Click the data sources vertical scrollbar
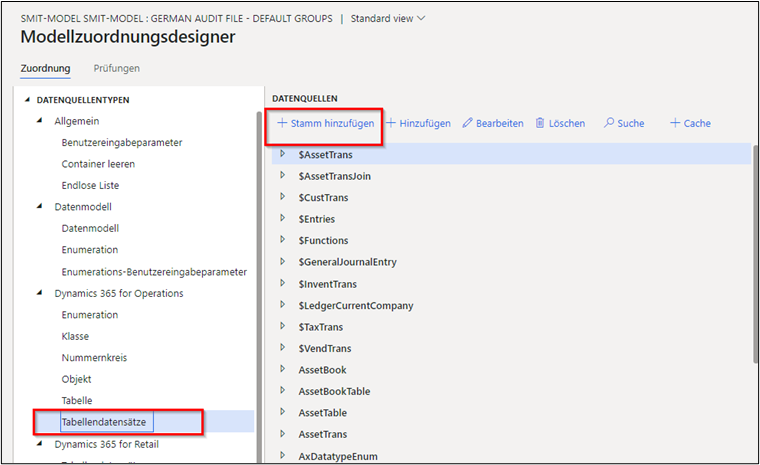The height and width of the screenshot is (465, 760). click(x=754, y=250)
